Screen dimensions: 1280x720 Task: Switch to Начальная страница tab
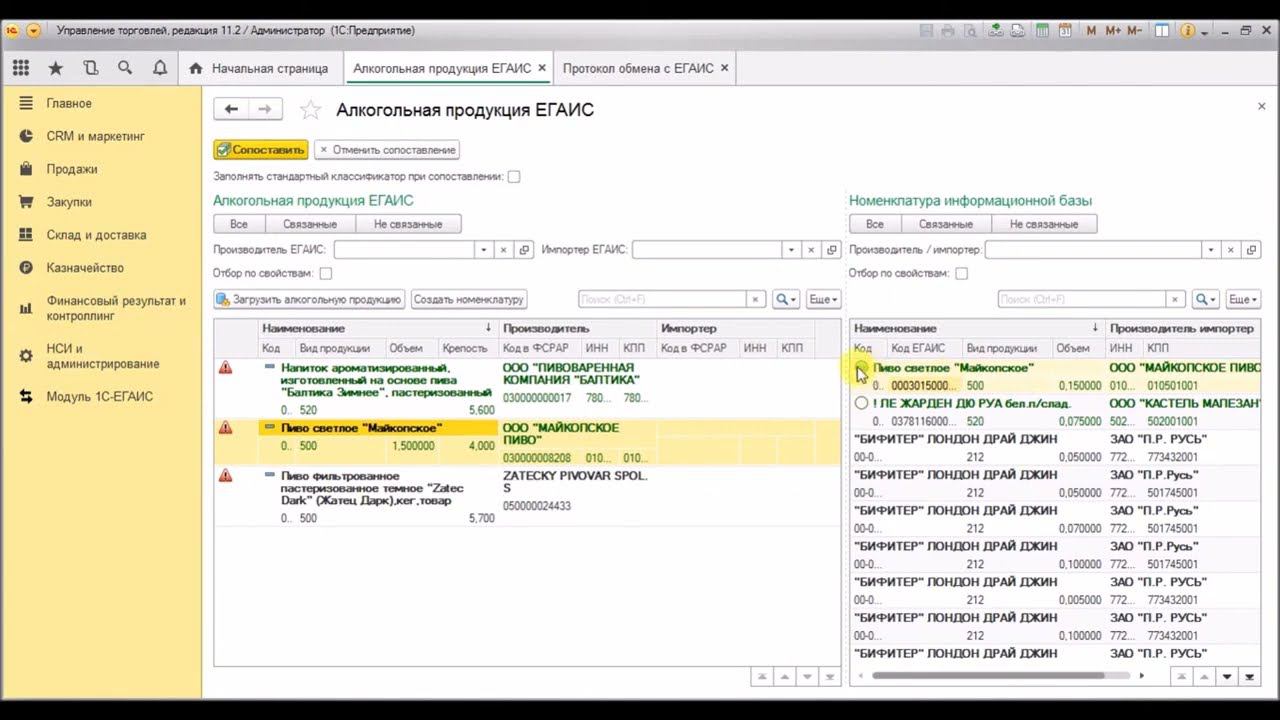tap(259, 68)
